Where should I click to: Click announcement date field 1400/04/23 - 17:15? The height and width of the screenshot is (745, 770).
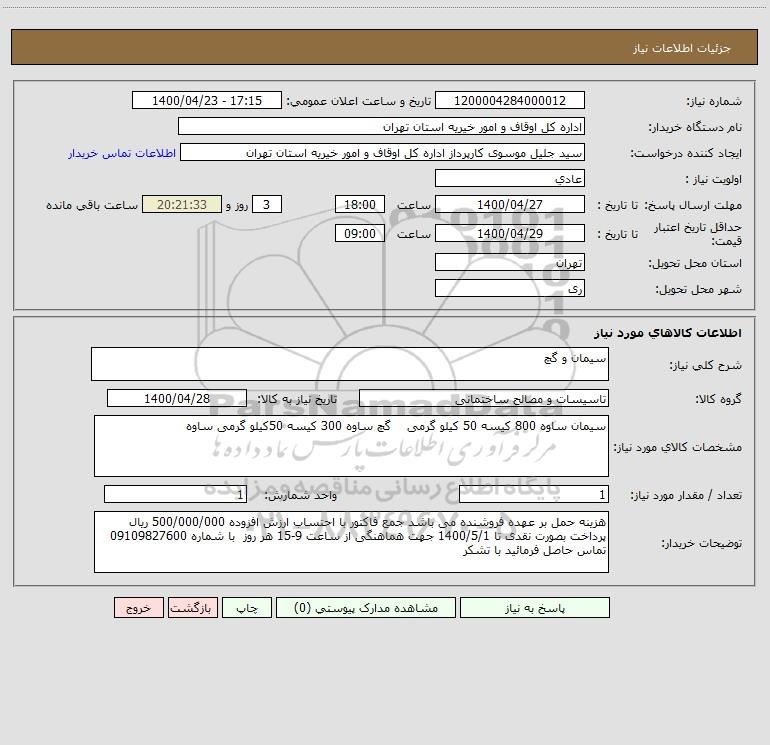pos(207,100)
